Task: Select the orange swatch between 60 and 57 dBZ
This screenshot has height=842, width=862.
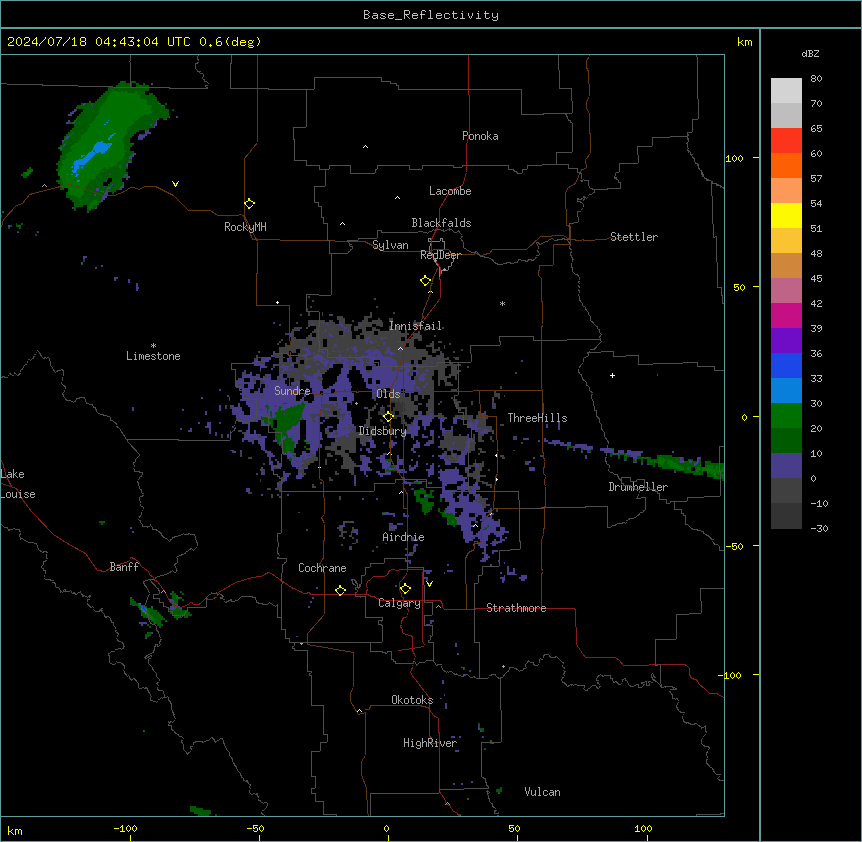Action: tap(786, 165)
